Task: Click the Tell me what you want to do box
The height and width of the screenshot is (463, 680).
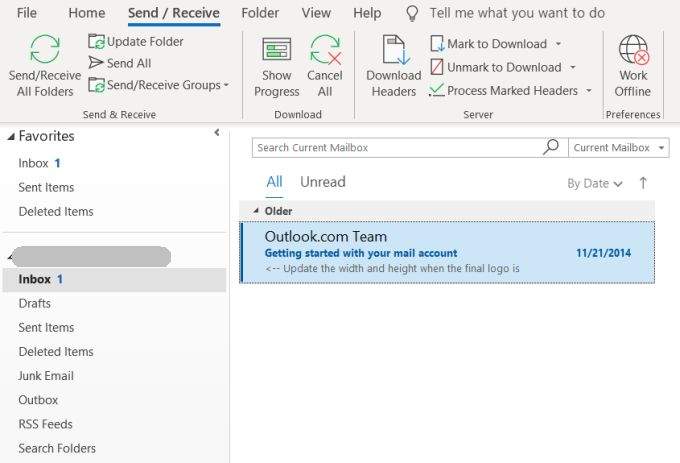Action: (x=517, y=13)
